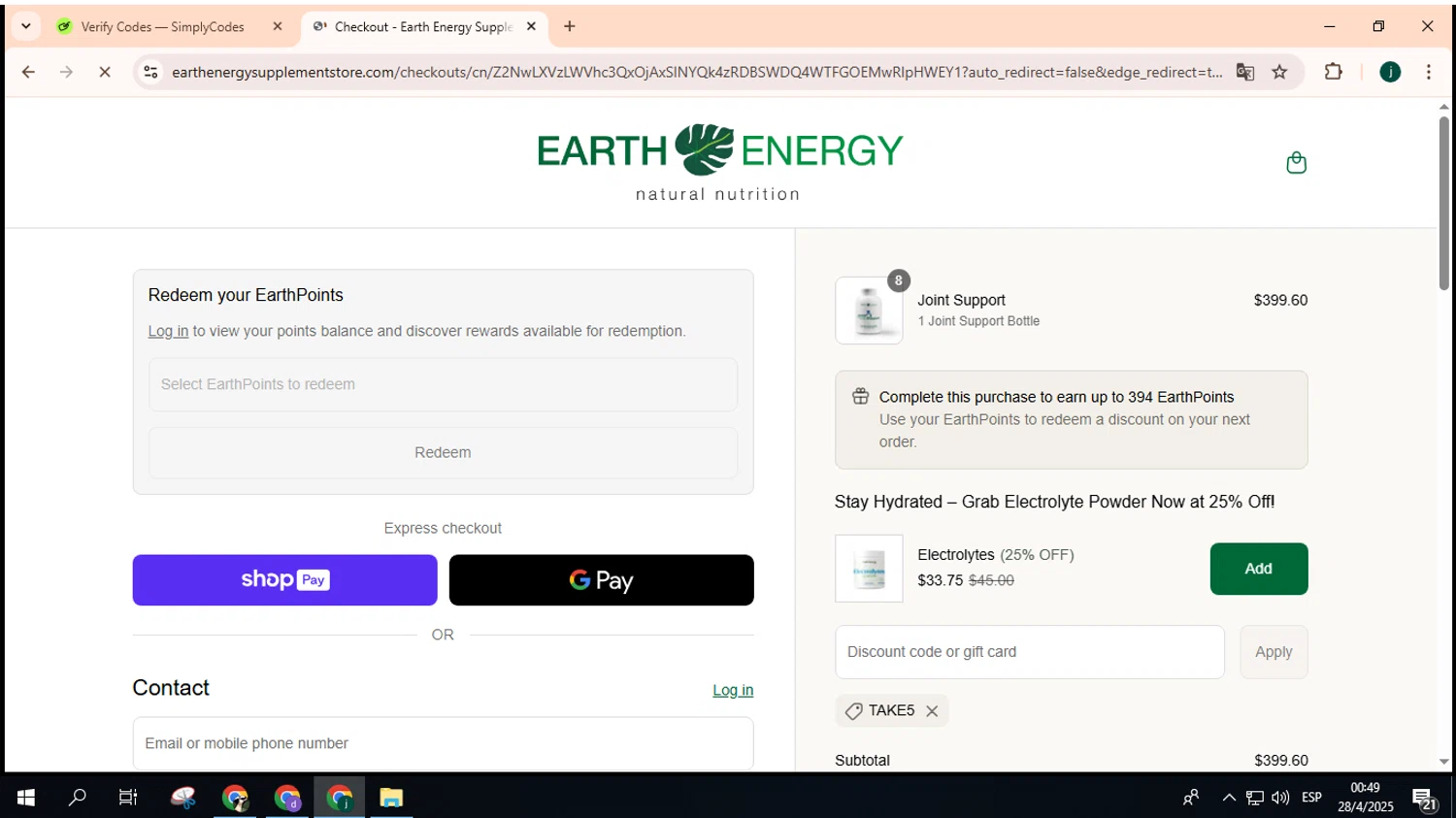Click the page vertical scrollbar
The width and height of the screenshot is (1456, 818).
click(x=1444, y=202)
